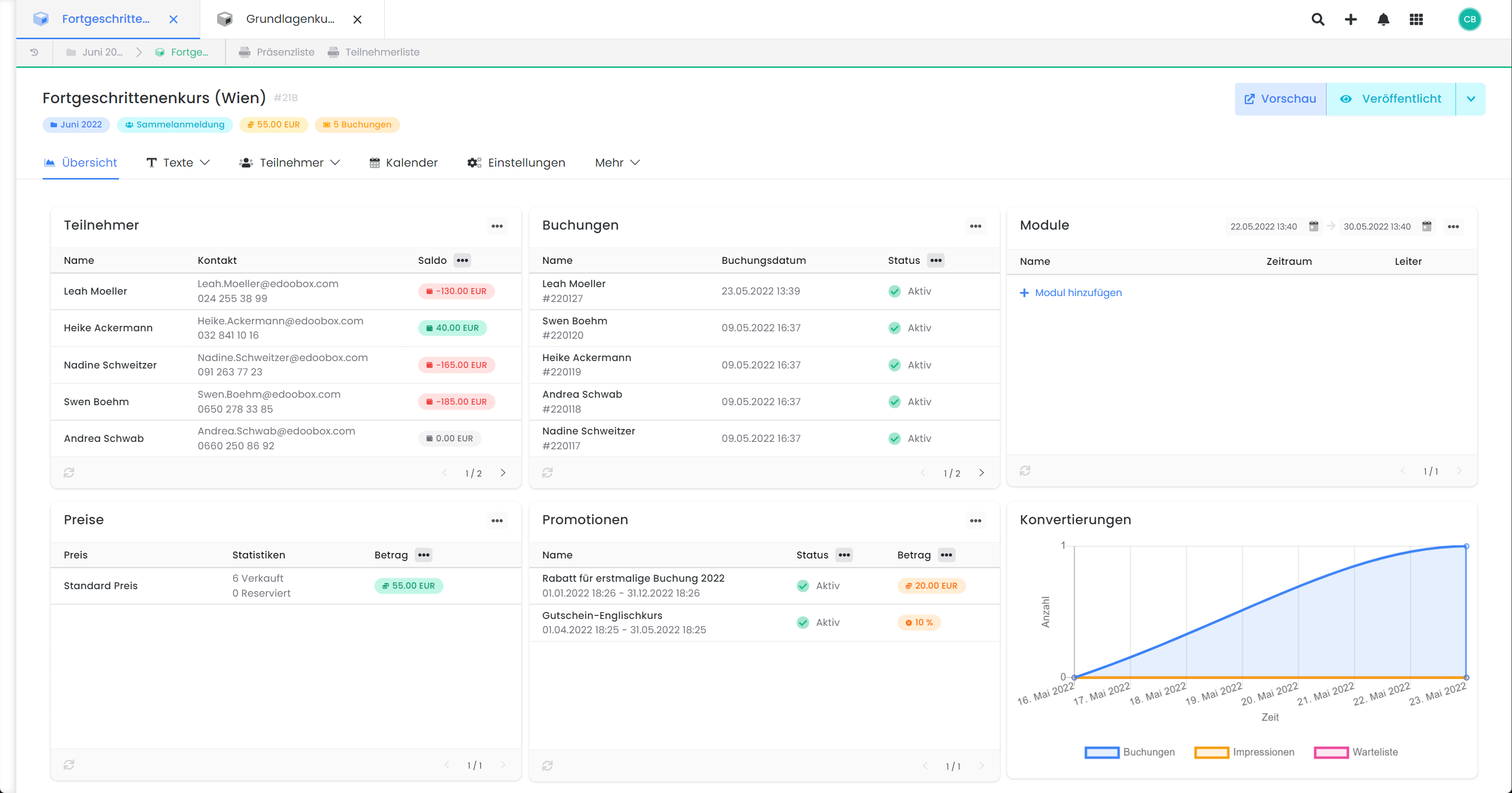1512x793 pixels.
Task: Open promotion Rabatt für erstmalige Buchung 2022
Action: click(x=764, y=586)
